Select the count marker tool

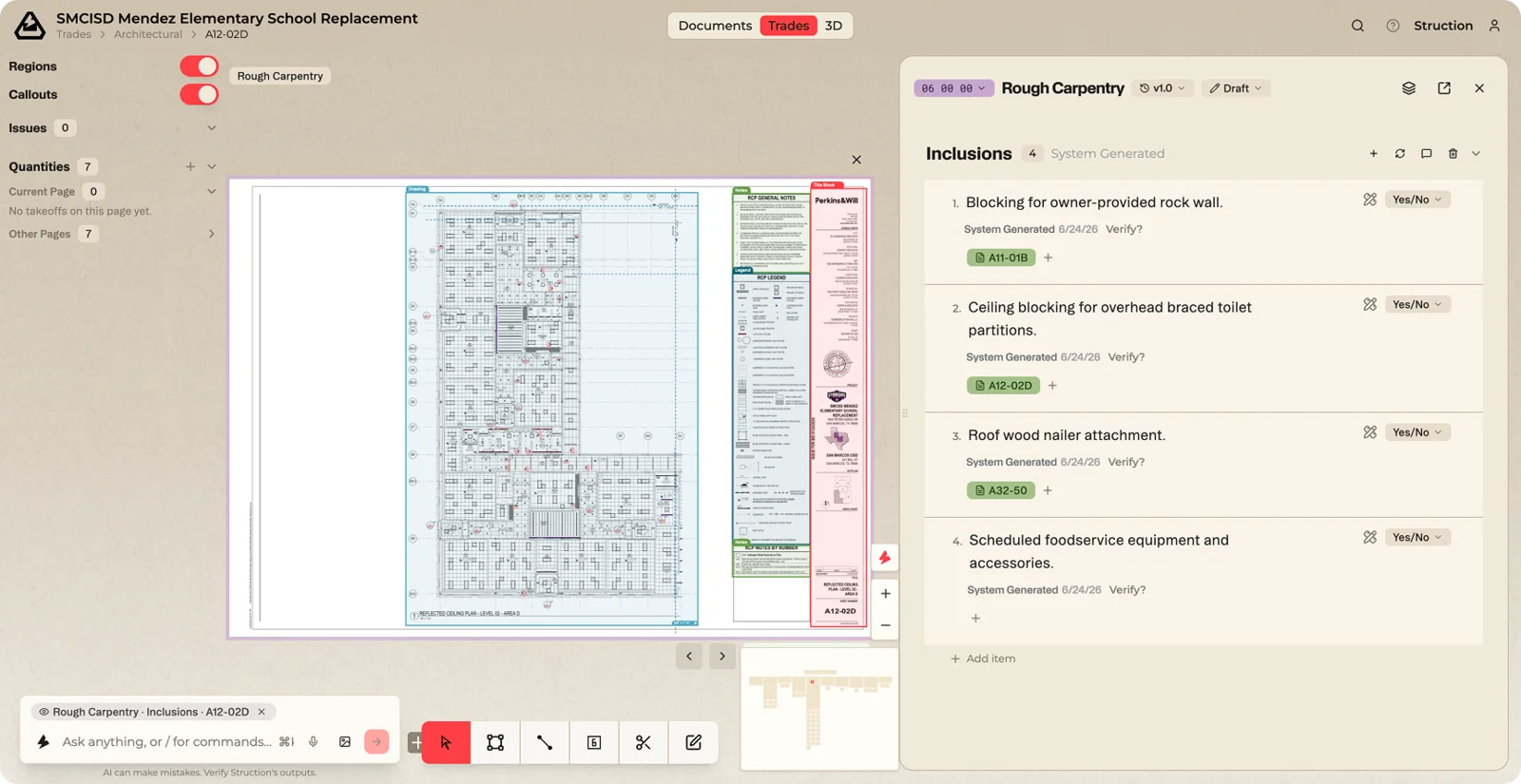594,742
